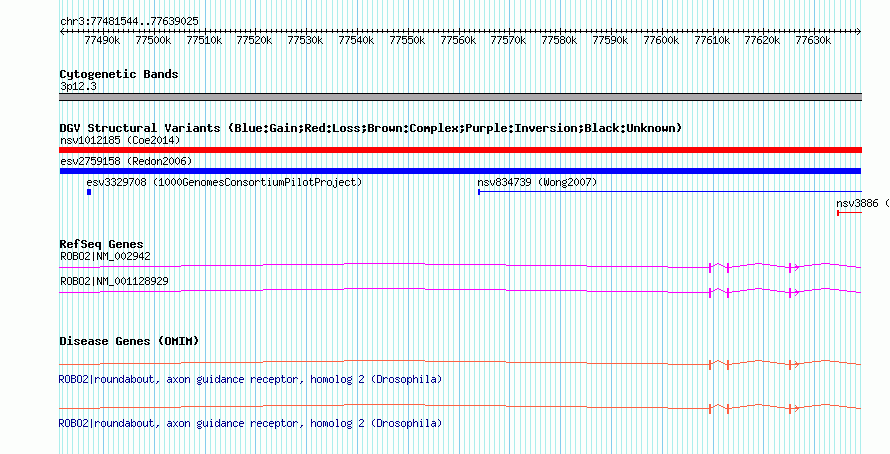Screen dimensions: 890x454
Task: Click the first orange OMIM ROBO2 gene line
Action: point(460,363)
